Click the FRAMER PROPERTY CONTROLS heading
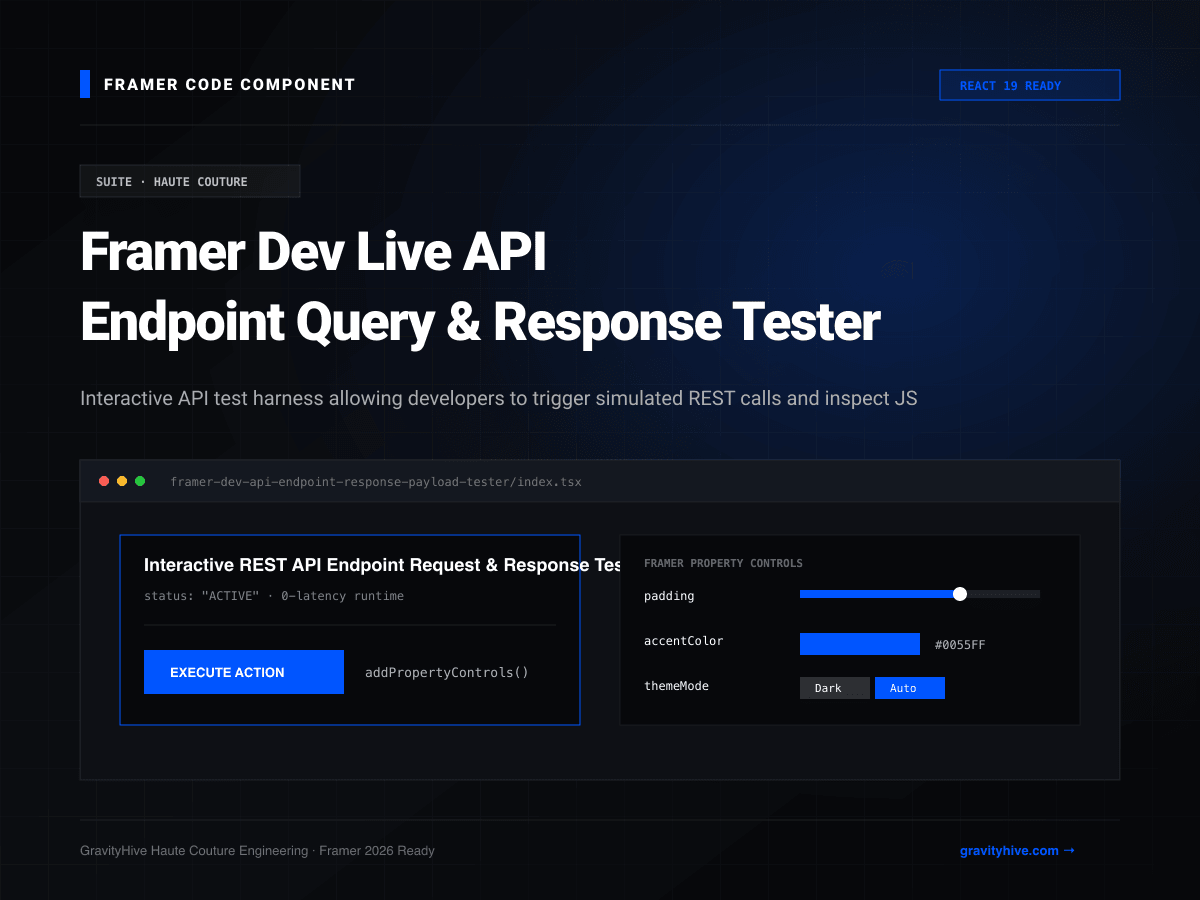This screenshot has height=900, width=1200. (723, 563)
